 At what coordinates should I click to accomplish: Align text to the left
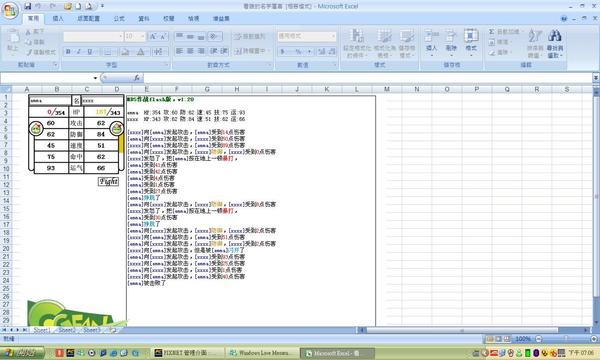coord(179,51)
